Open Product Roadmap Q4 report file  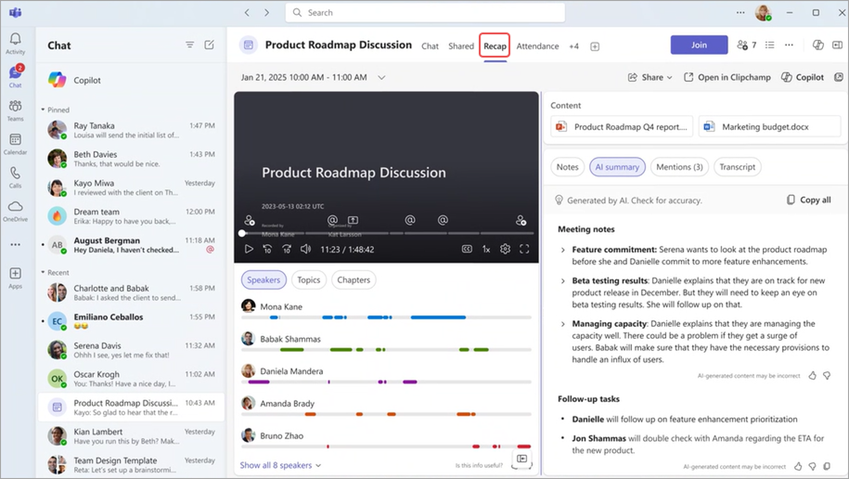[622, 127]
